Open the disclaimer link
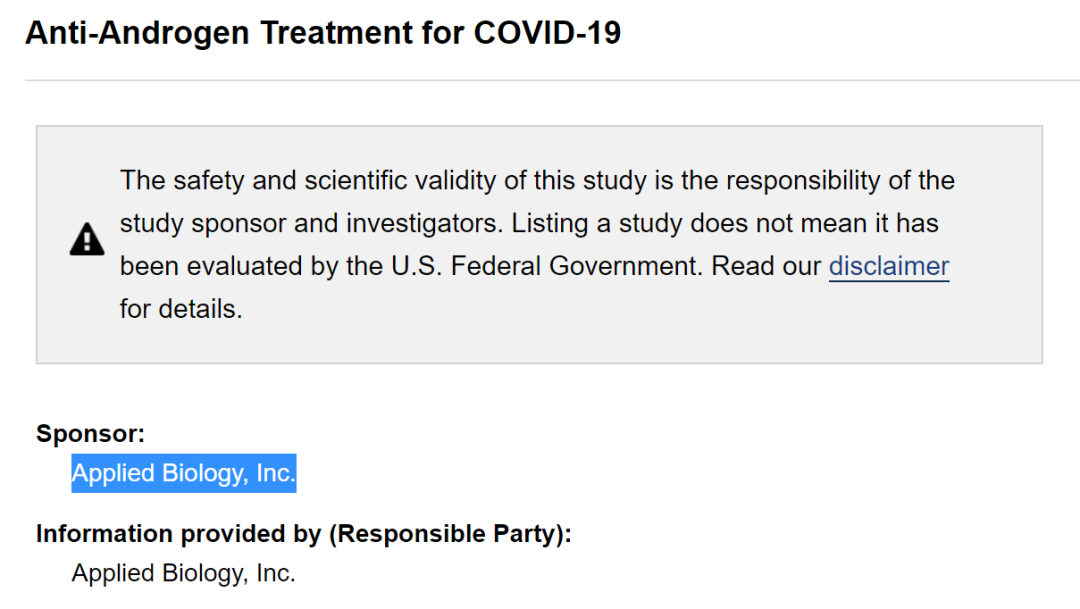This screenshot has height=609, width=1080. click(888, 266)
